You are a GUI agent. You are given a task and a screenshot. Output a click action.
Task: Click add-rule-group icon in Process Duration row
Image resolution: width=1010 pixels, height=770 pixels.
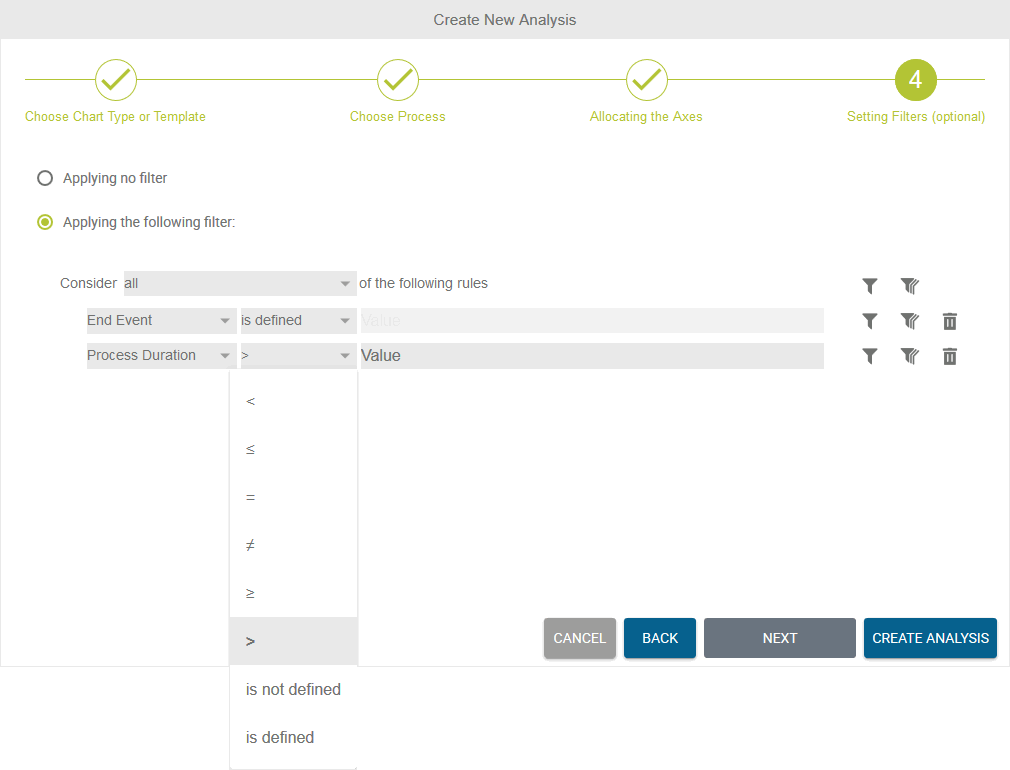tap(909, 356)
